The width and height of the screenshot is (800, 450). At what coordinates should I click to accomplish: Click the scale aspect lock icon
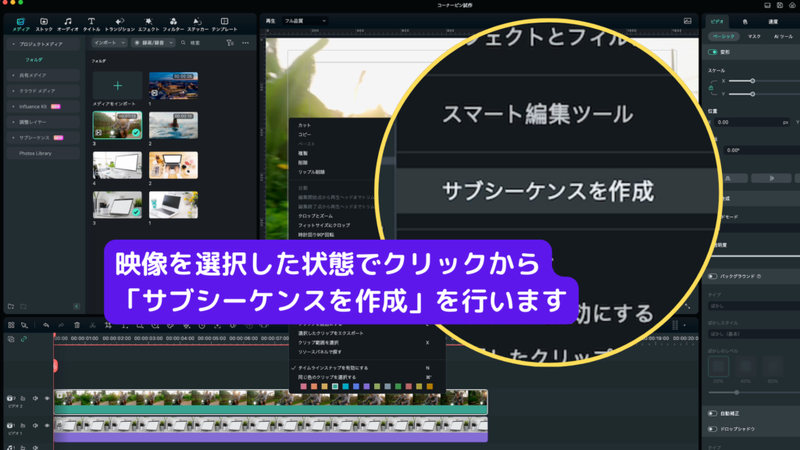(711, 88)
